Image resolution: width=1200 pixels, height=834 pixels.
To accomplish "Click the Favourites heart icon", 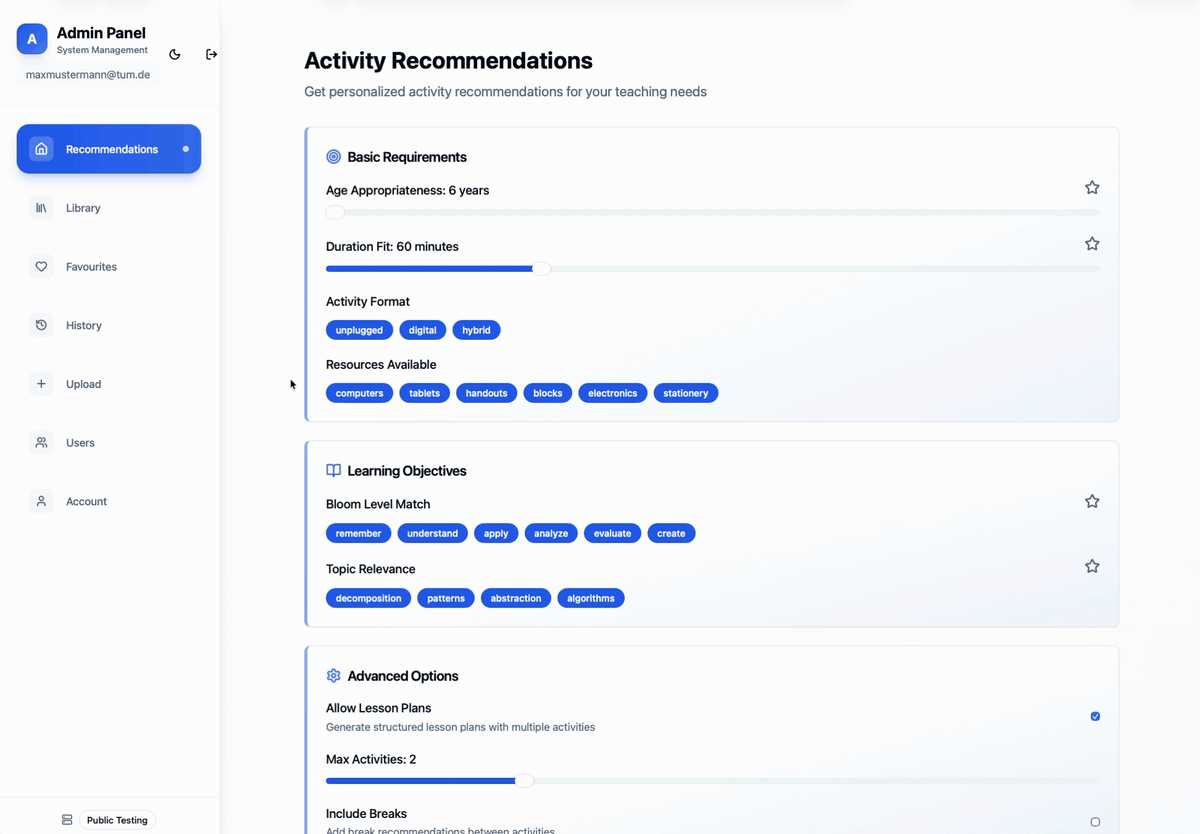I will tap(41, 267).
